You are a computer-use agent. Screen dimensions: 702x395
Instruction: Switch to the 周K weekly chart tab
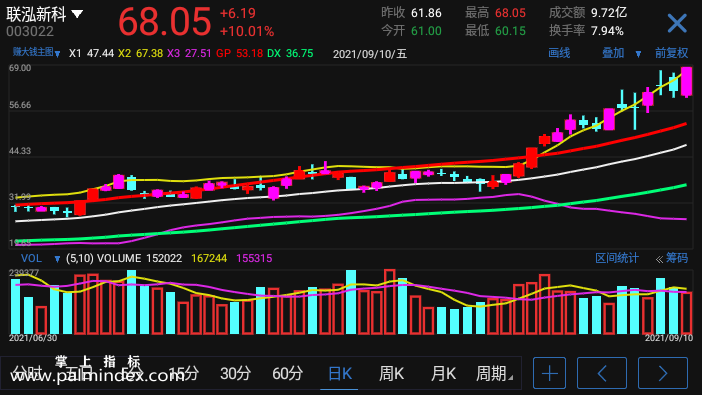point(391,373)
